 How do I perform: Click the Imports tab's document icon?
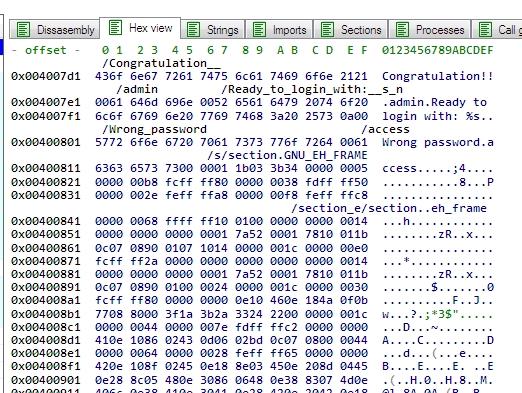click(x=259, y=30)
